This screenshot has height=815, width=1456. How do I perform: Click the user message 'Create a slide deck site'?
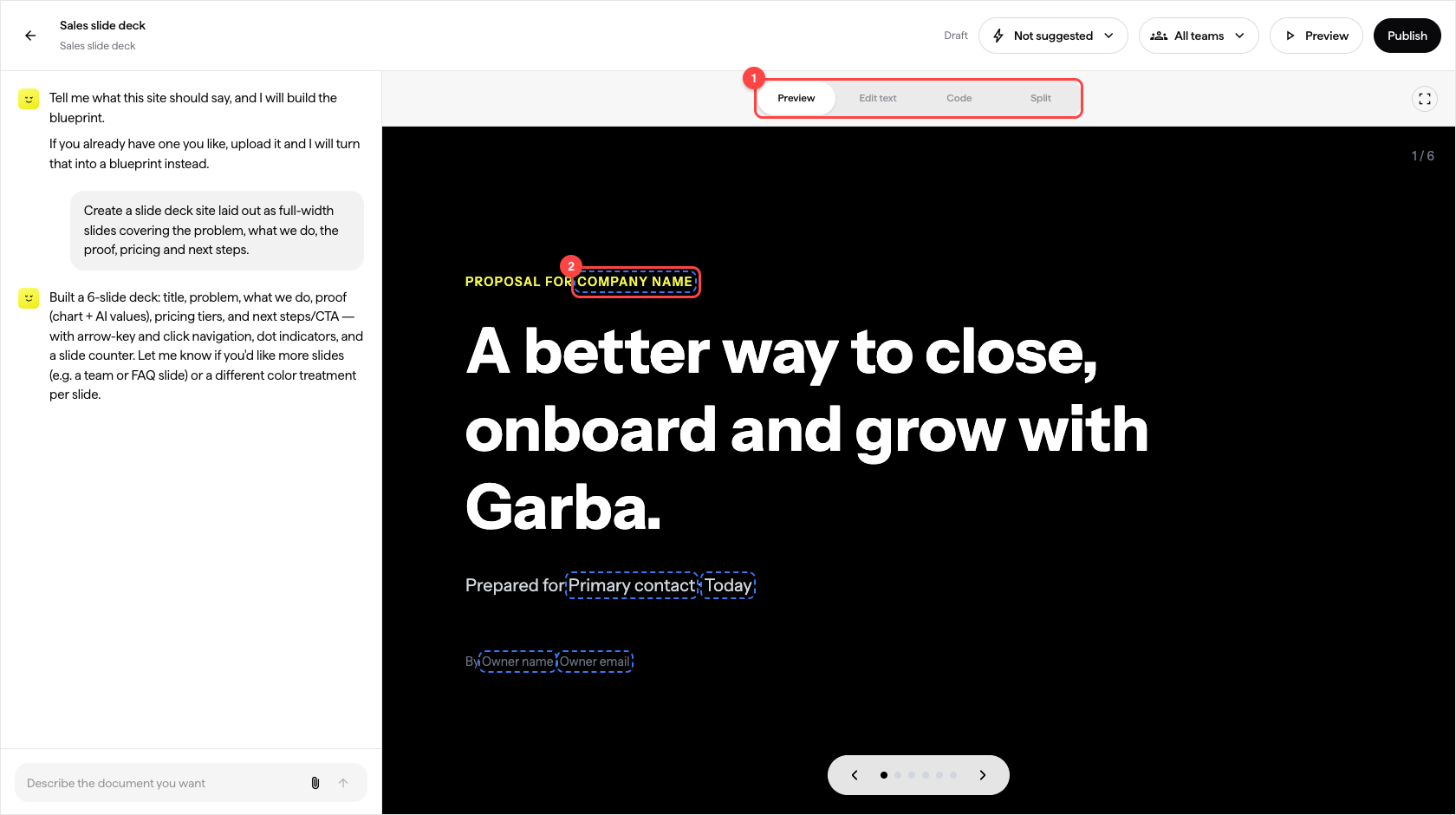coord(217,231)
